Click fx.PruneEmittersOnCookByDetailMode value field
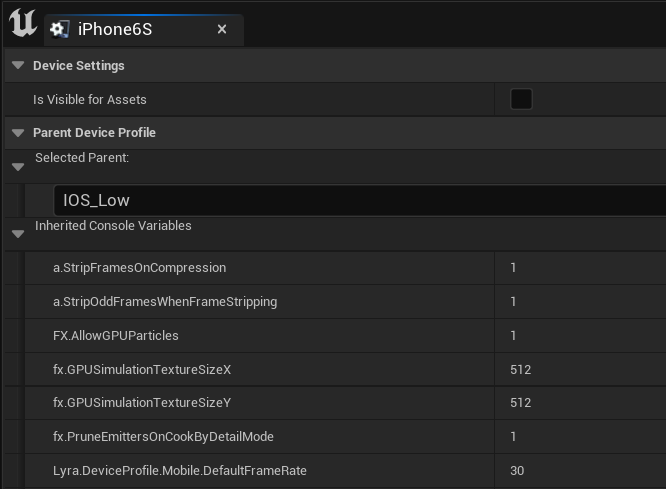 pos(580,437)
